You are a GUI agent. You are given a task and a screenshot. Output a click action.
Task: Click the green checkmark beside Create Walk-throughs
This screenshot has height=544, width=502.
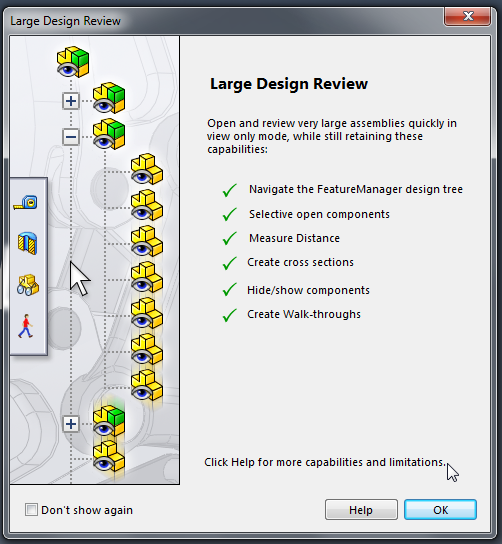pos(230,315)
